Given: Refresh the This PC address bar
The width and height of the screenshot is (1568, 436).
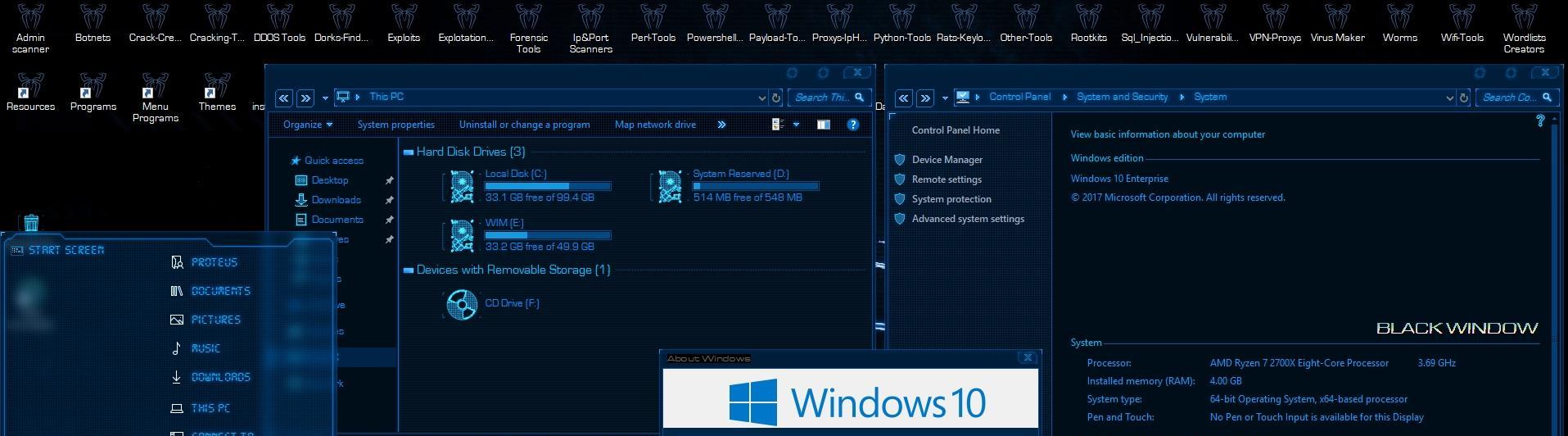Looking at the screenshot, I should click(x=776, y=98).
